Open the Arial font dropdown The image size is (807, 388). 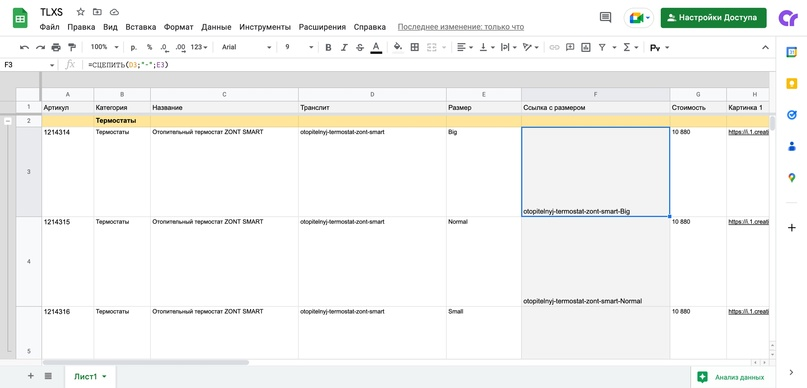(247, 47)
